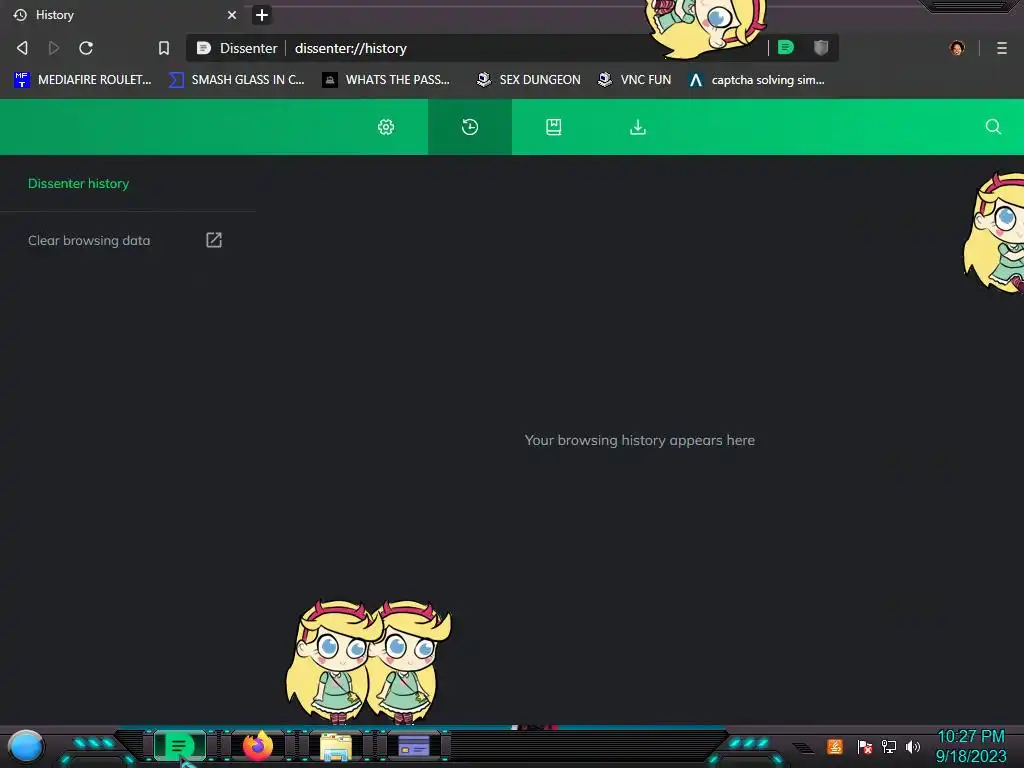Select the History tab
Screen dimensions: 1024x768
click(x=124, y=14)
